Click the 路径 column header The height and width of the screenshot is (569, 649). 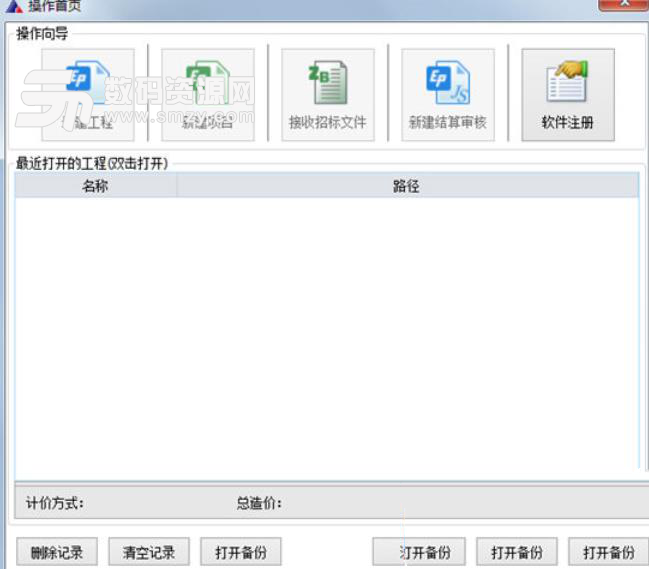coord(408,186)
